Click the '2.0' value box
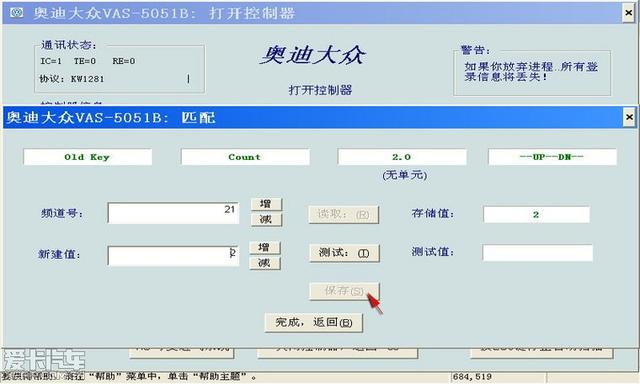 click(x=402, y=157)
